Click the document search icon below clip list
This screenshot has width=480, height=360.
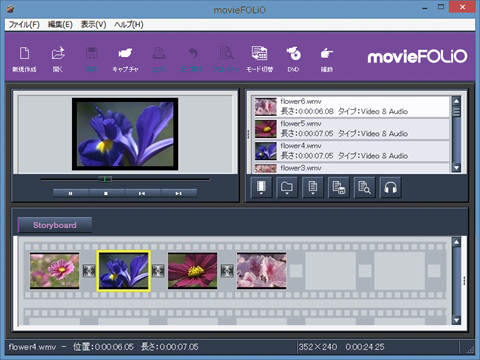click(364, 187)
